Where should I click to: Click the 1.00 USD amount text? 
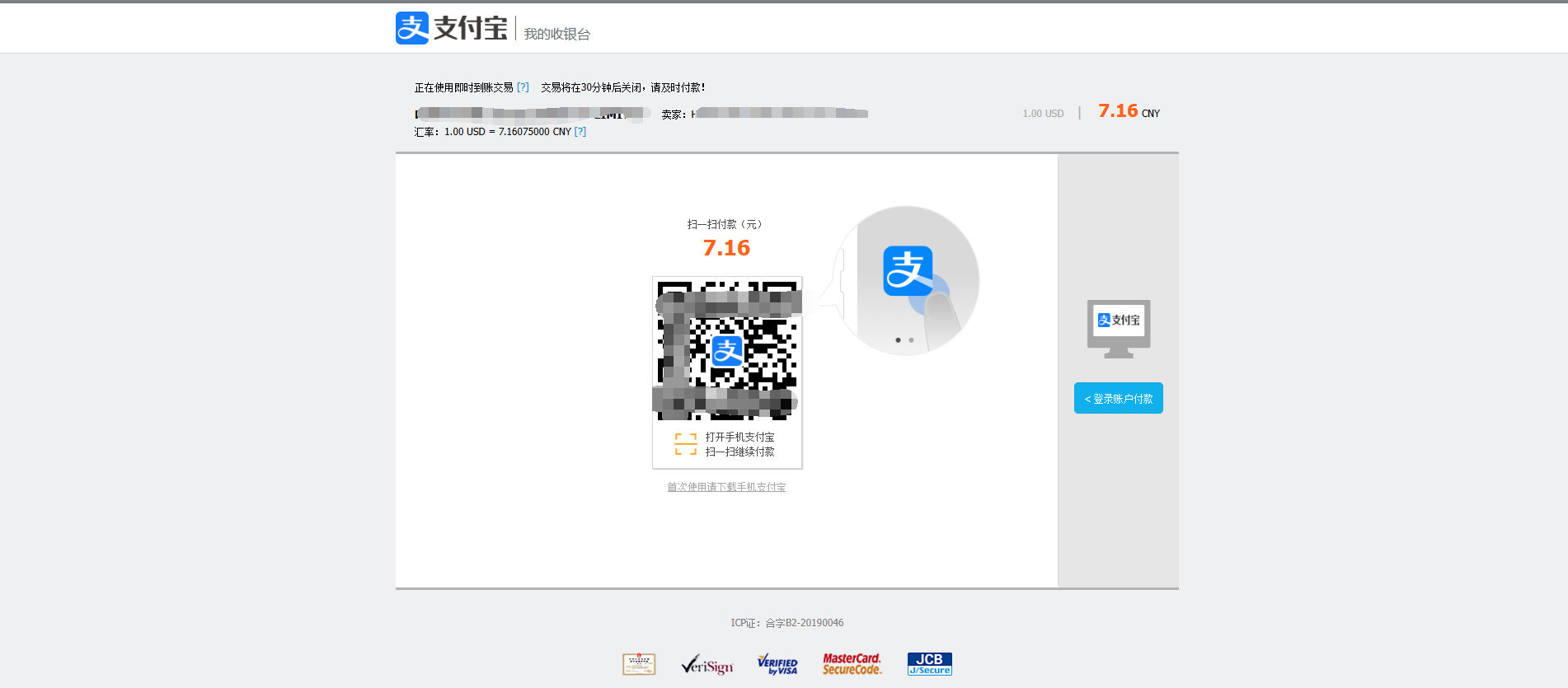[x=1043, y=114]
